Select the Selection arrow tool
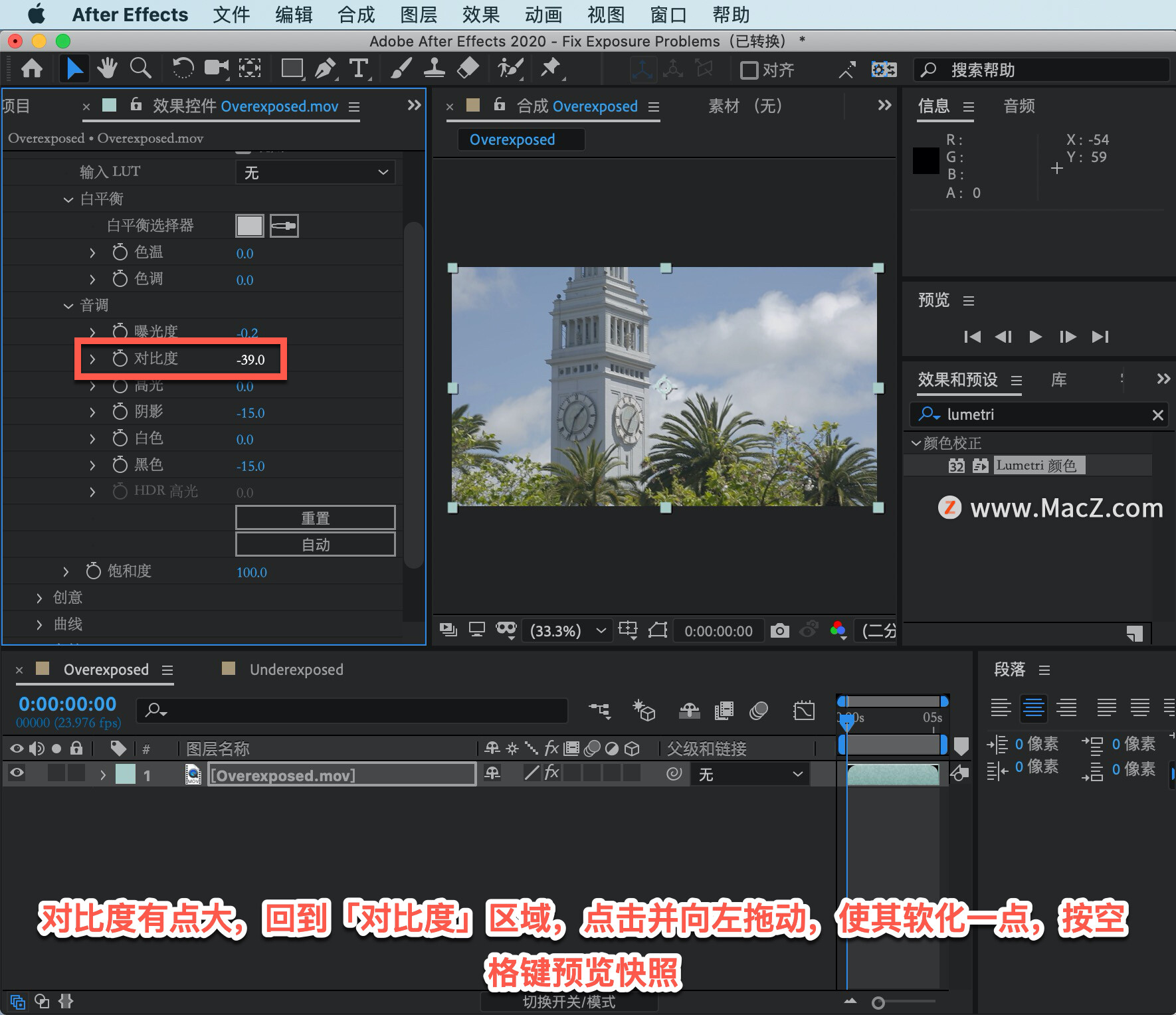The width and height of the screenshot is (1176, 1015). (74, 69)
